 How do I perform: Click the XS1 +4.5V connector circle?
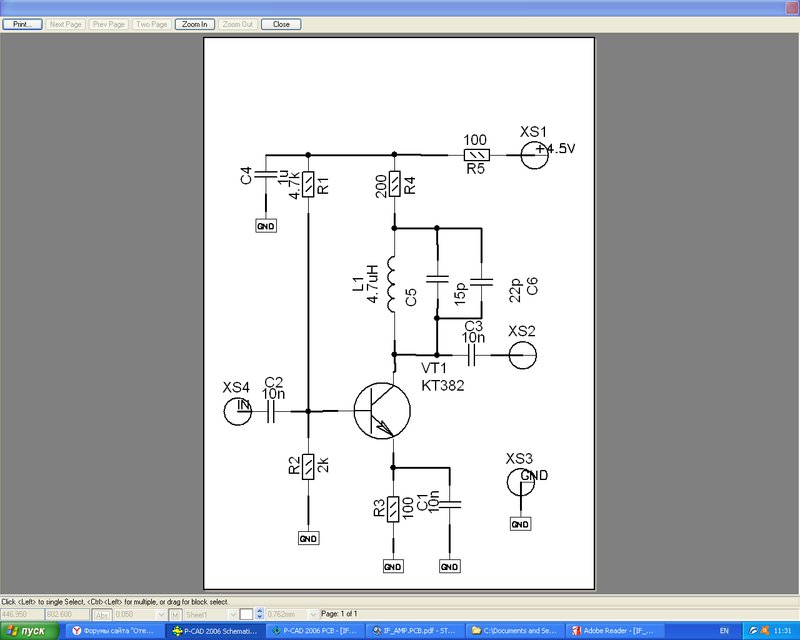coord(534,155)
